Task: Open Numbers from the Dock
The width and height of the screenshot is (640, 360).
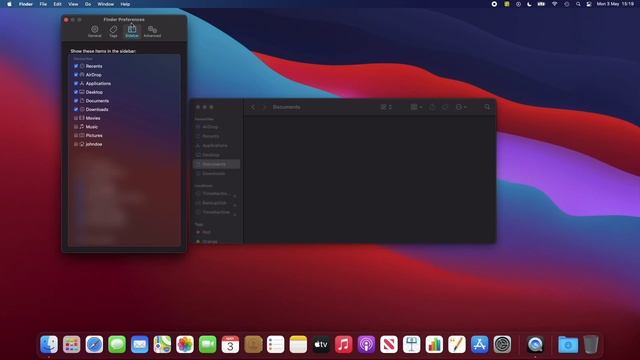Action: tap(434, 344)
